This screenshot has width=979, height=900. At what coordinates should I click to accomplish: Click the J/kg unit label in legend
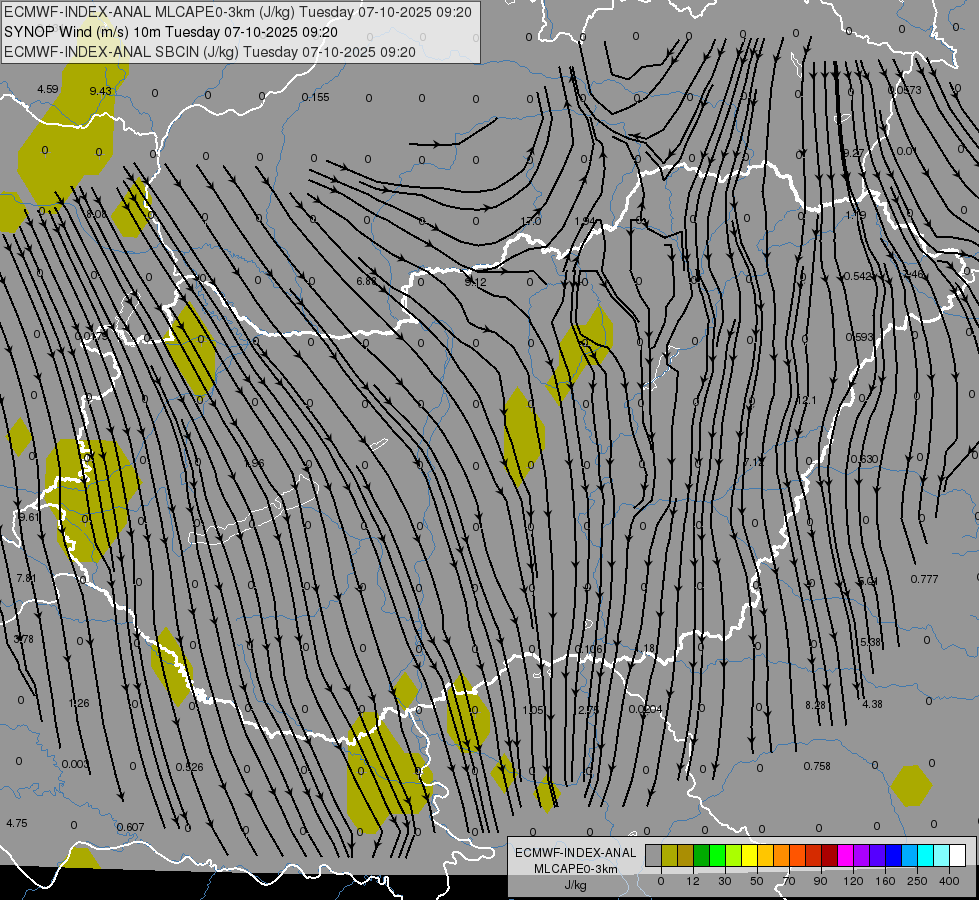(x=575, y=884)
